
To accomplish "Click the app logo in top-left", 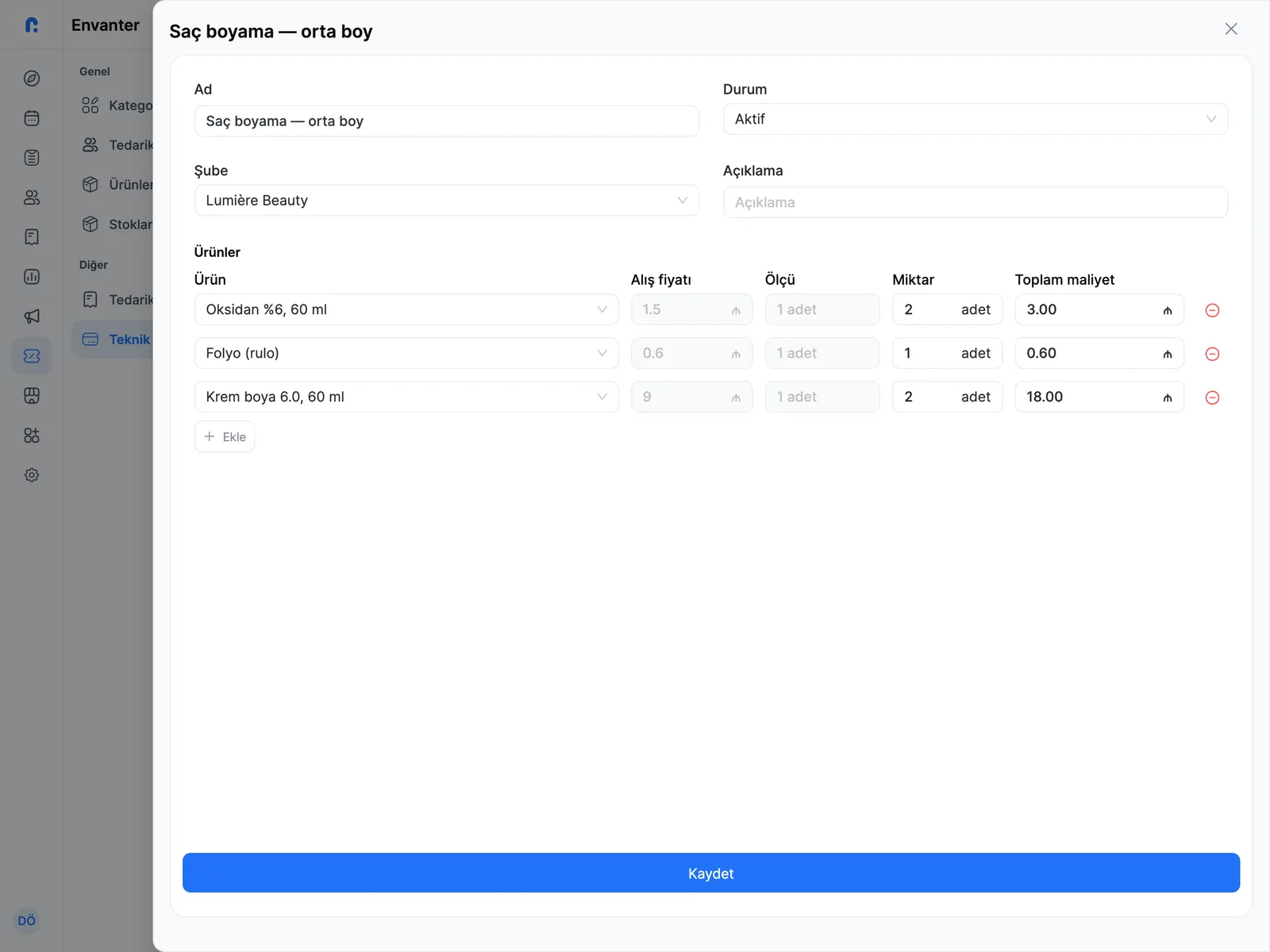I will 32,25.
